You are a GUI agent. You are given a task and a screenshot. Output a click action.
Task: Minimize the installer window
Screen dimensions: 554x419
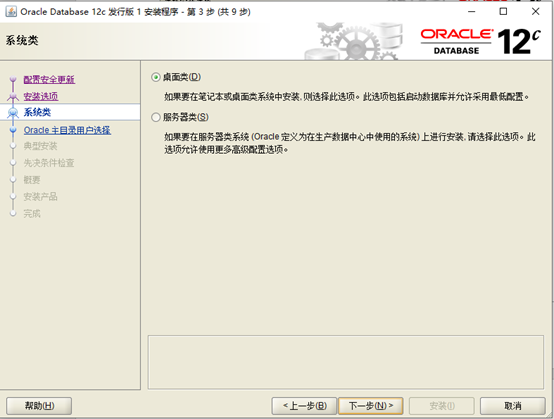pyautogui.click(x=471, y=12)
